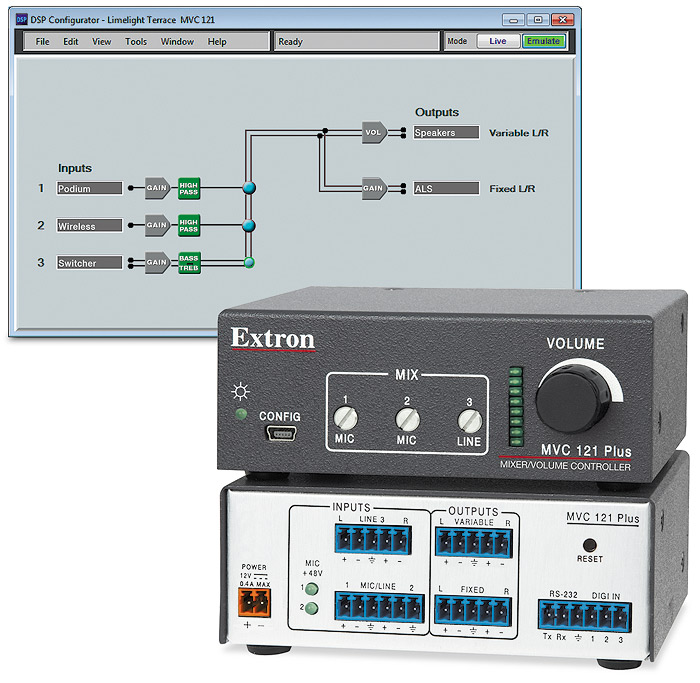Open the ALS output GAIN block
The height and width of the screenshot is (683, 700).
(x=374, y=188)
